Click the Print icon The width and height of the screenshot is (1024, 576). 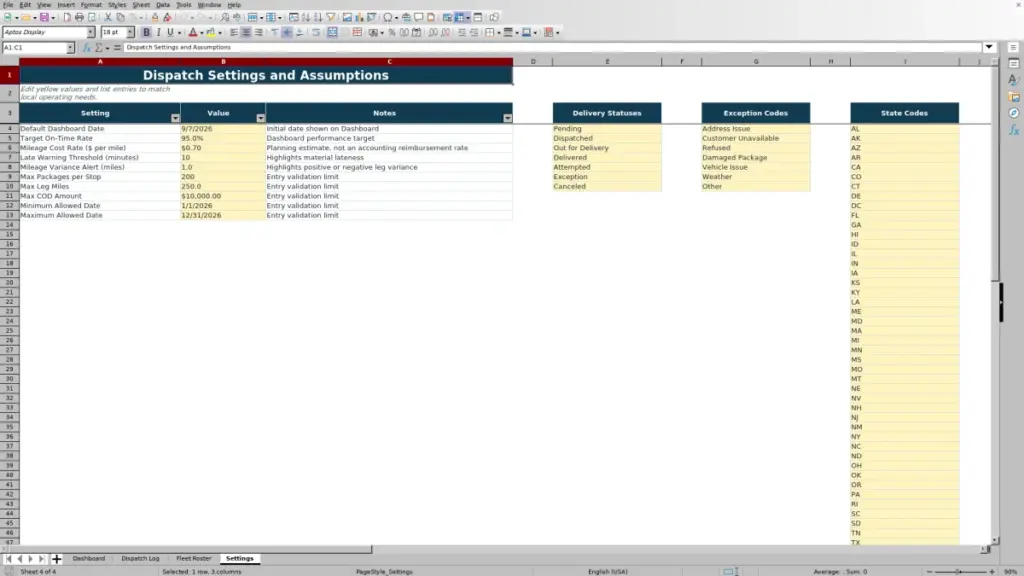coord(79,17)
